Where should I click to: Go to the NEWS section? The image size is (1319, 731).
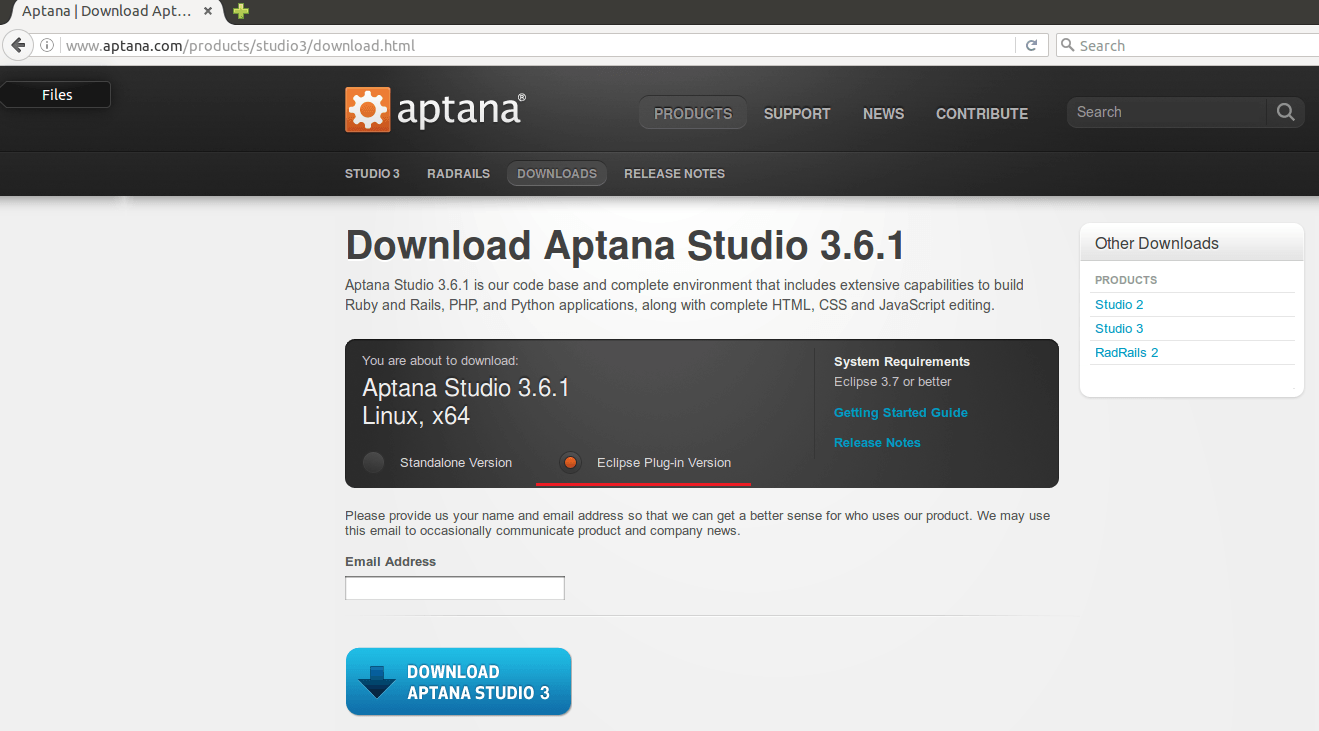pyautogui.click(x=883, y=114)
